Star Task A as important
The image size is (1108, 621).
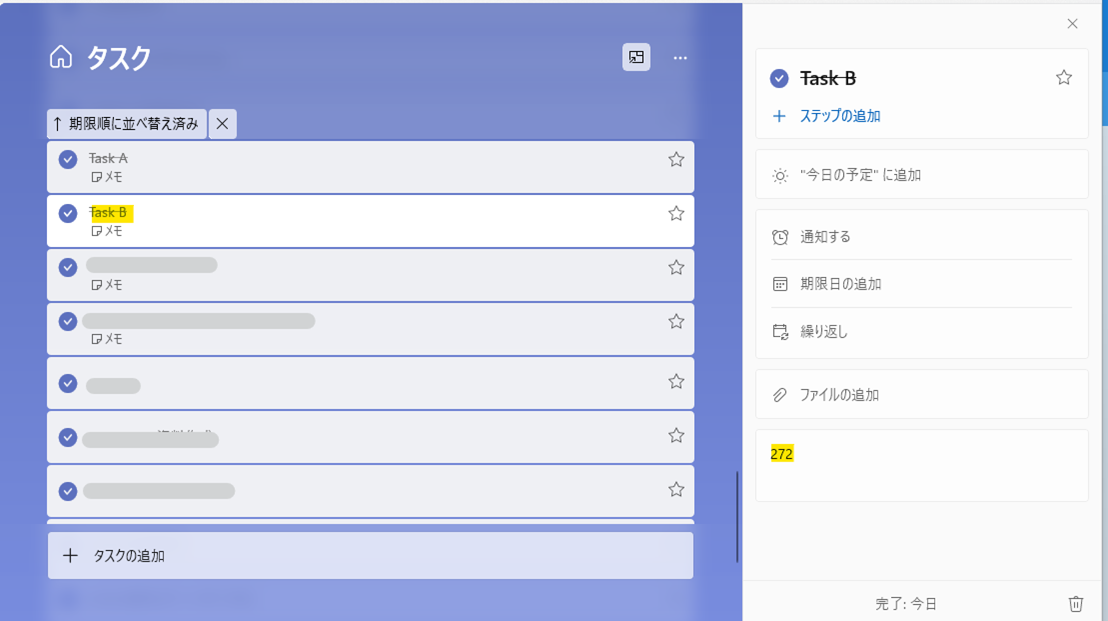[676, 160]
